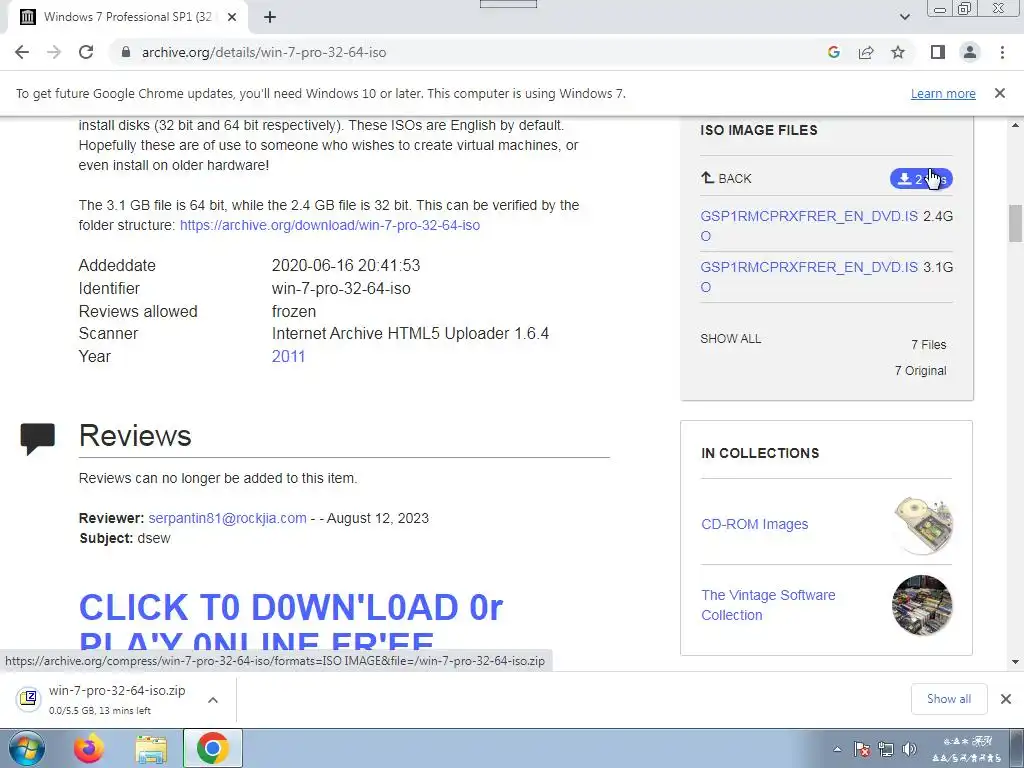Go BACK in ISO image files list
Screen dimensions: 1024x768
(726, 178)
